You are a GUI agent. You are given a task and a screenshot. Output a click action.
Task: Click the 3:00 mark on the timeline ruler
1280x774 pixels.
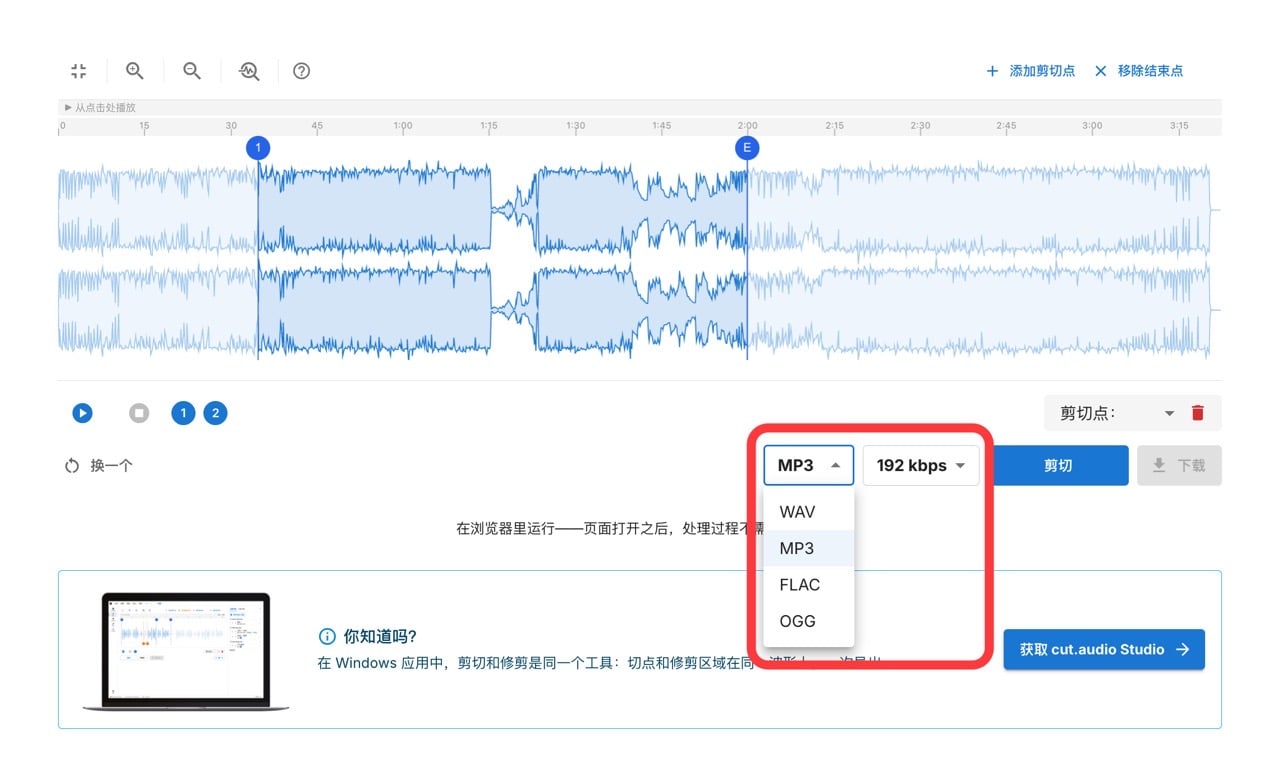1092,126
